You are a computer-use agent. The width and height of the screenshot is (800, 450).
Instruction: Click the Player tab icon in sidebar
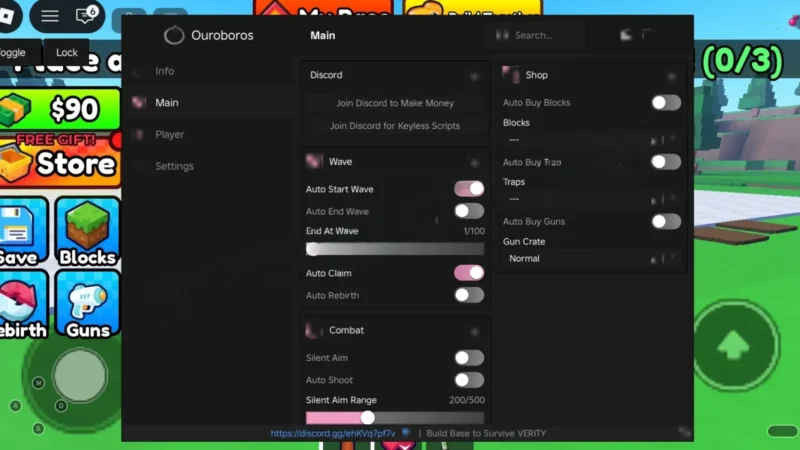tap(138, 134)
